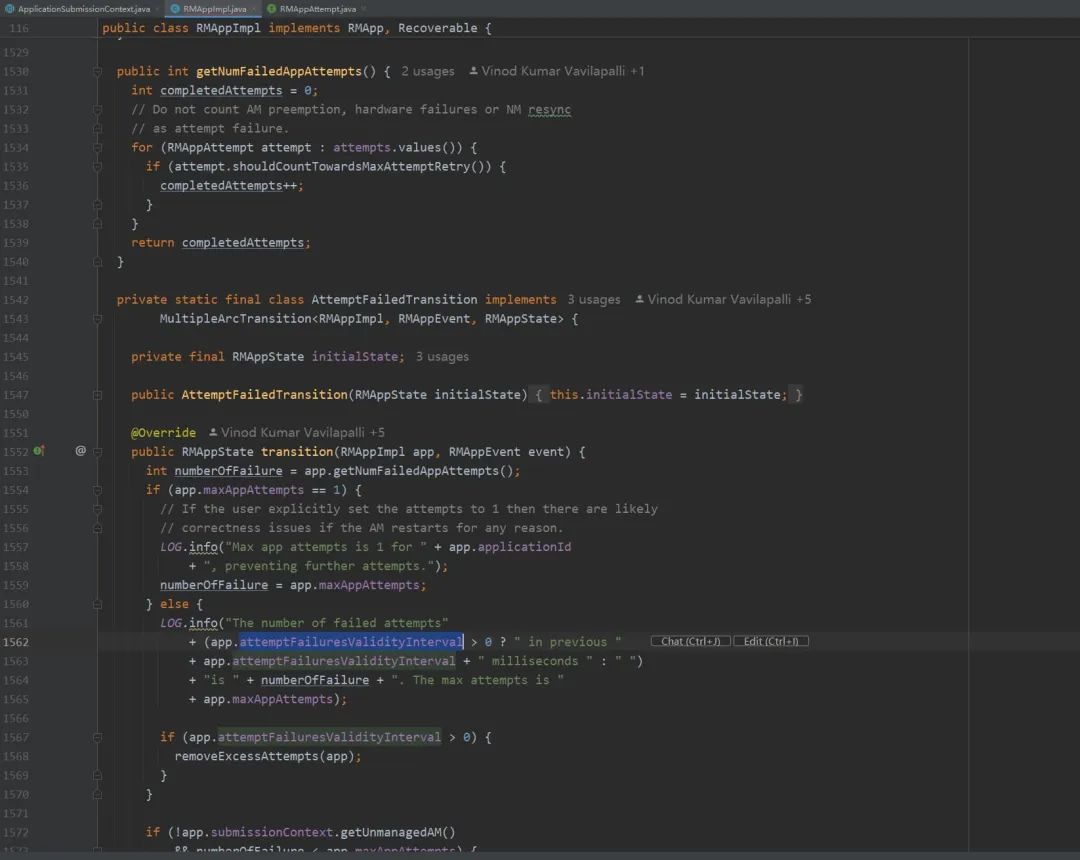Click highlighted attemptFailuresValidityInterval on line 1562

(351, 642)
